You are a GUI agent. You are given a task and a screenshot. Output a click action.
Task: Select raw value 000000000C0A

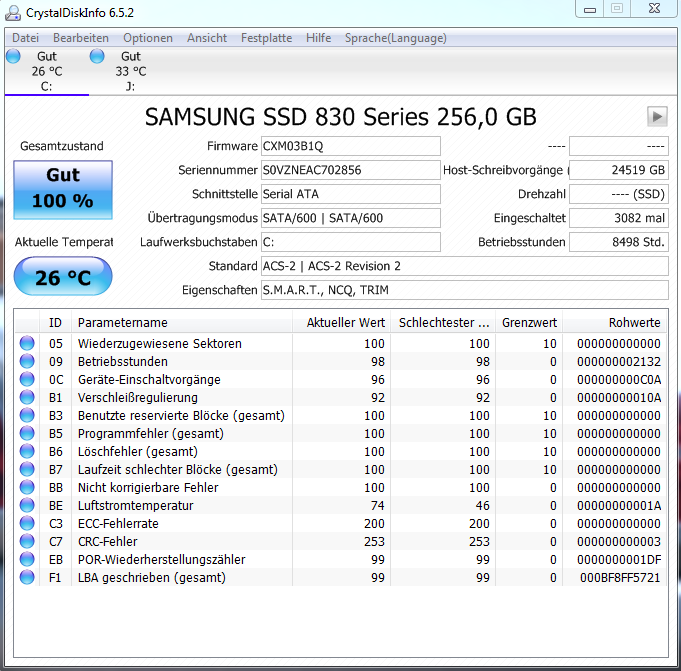pos(619,380)
